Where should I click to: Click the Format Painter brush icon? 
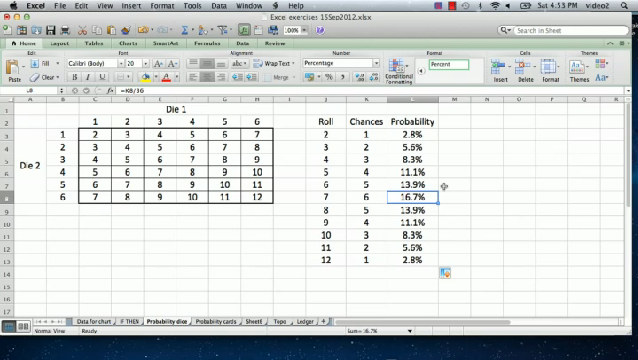pyautogui.click(x=126, y=30)
